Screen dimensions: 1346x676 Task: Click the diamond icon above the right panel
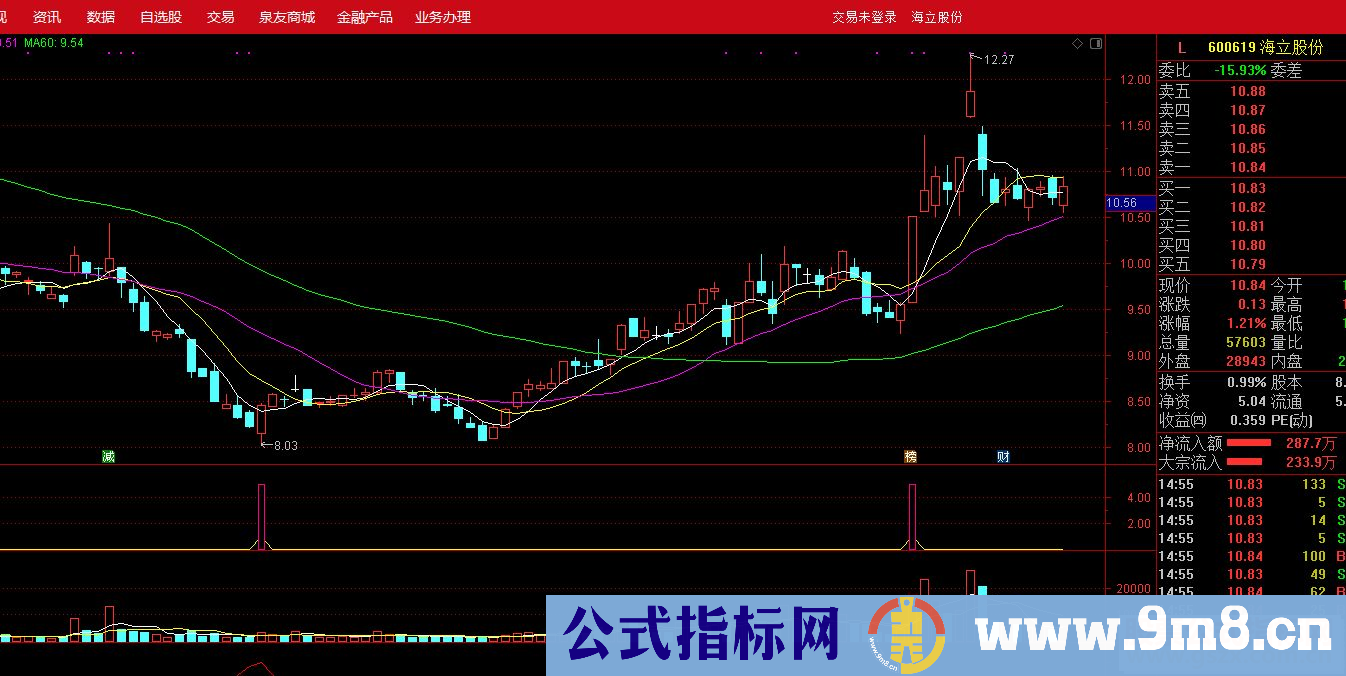(1077, 42)
